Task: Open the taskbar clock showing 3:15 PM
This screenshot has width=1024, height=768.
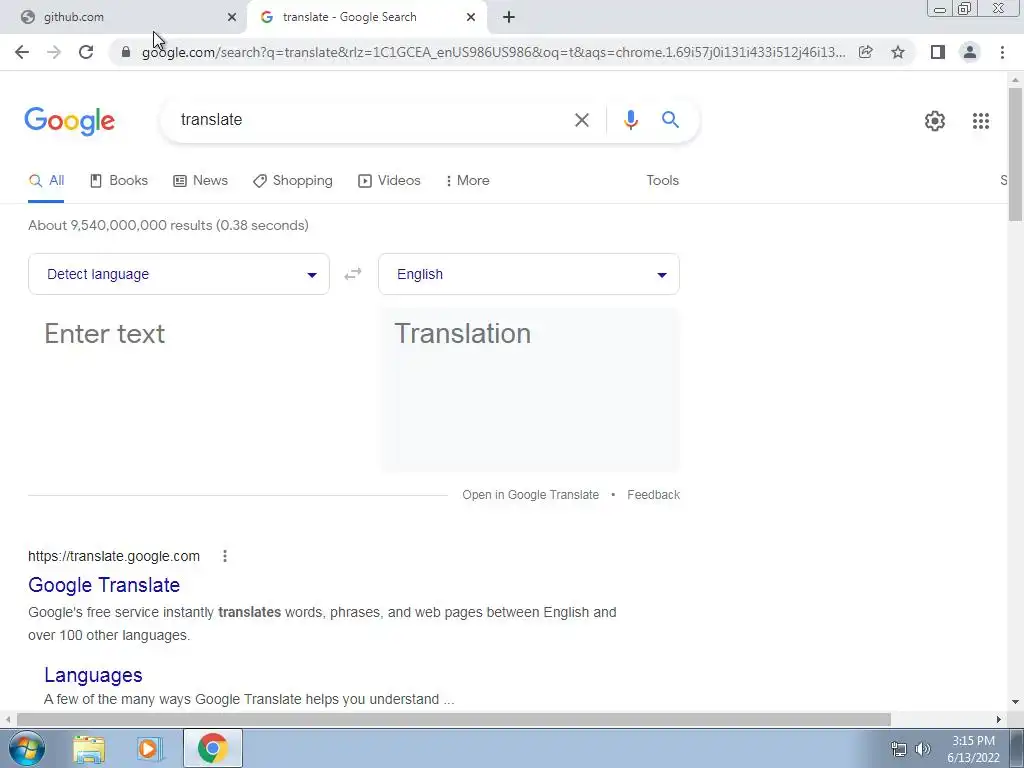Action: click(x=973, y=749)
